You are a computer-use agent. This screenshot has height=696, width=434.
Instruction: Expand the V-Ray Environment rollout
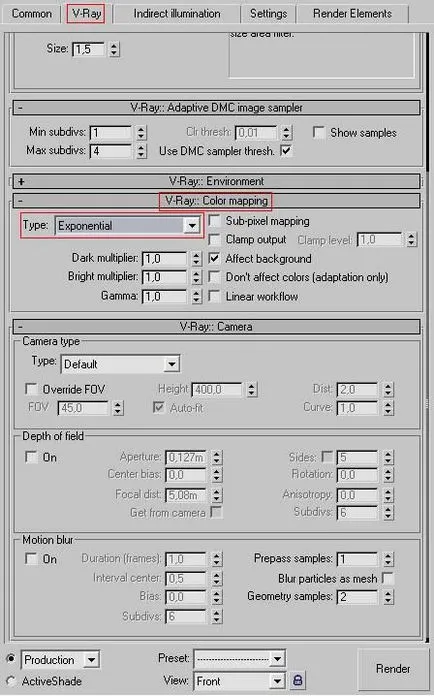[217, 181]
